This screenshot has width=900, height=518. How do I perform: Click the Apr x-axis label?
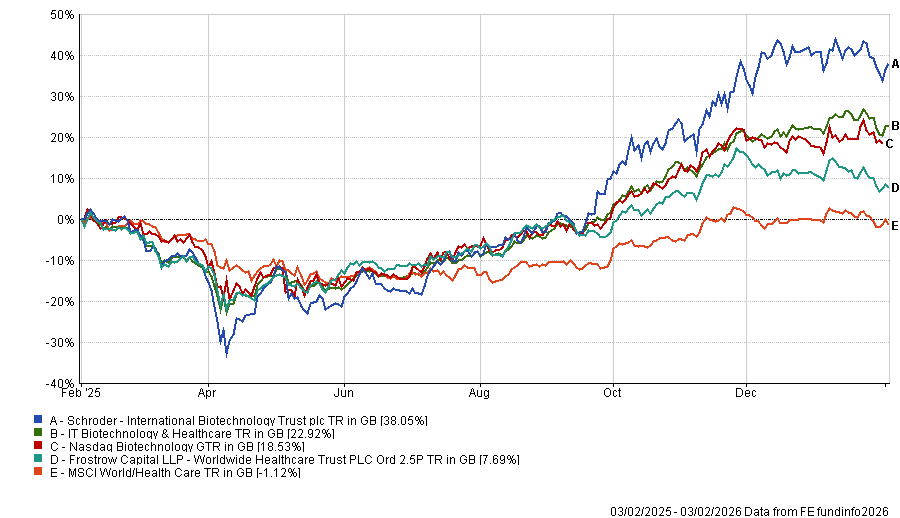point(208,395)
